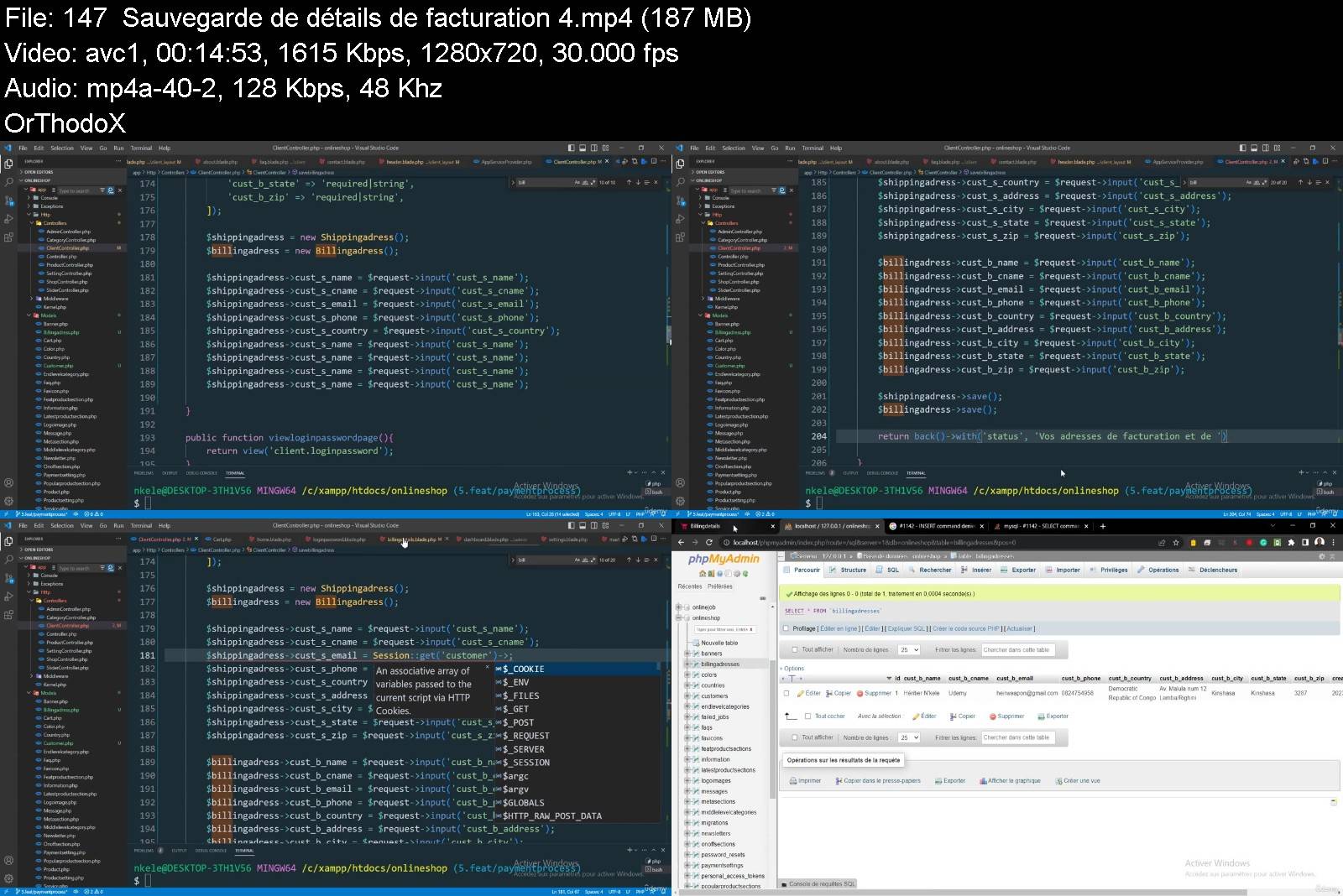Choose $_COOKIE from the autocomplete suggestion list
This screenshot has width=1343, height=896.
(x=523, y=669)
